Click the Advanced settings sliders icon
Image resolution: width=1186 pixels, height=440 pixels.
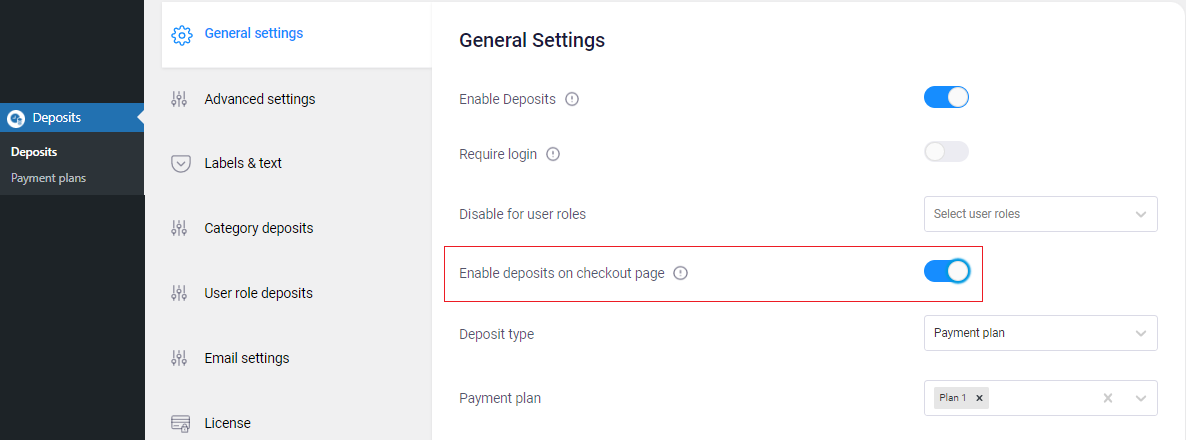tap(179, 99)
